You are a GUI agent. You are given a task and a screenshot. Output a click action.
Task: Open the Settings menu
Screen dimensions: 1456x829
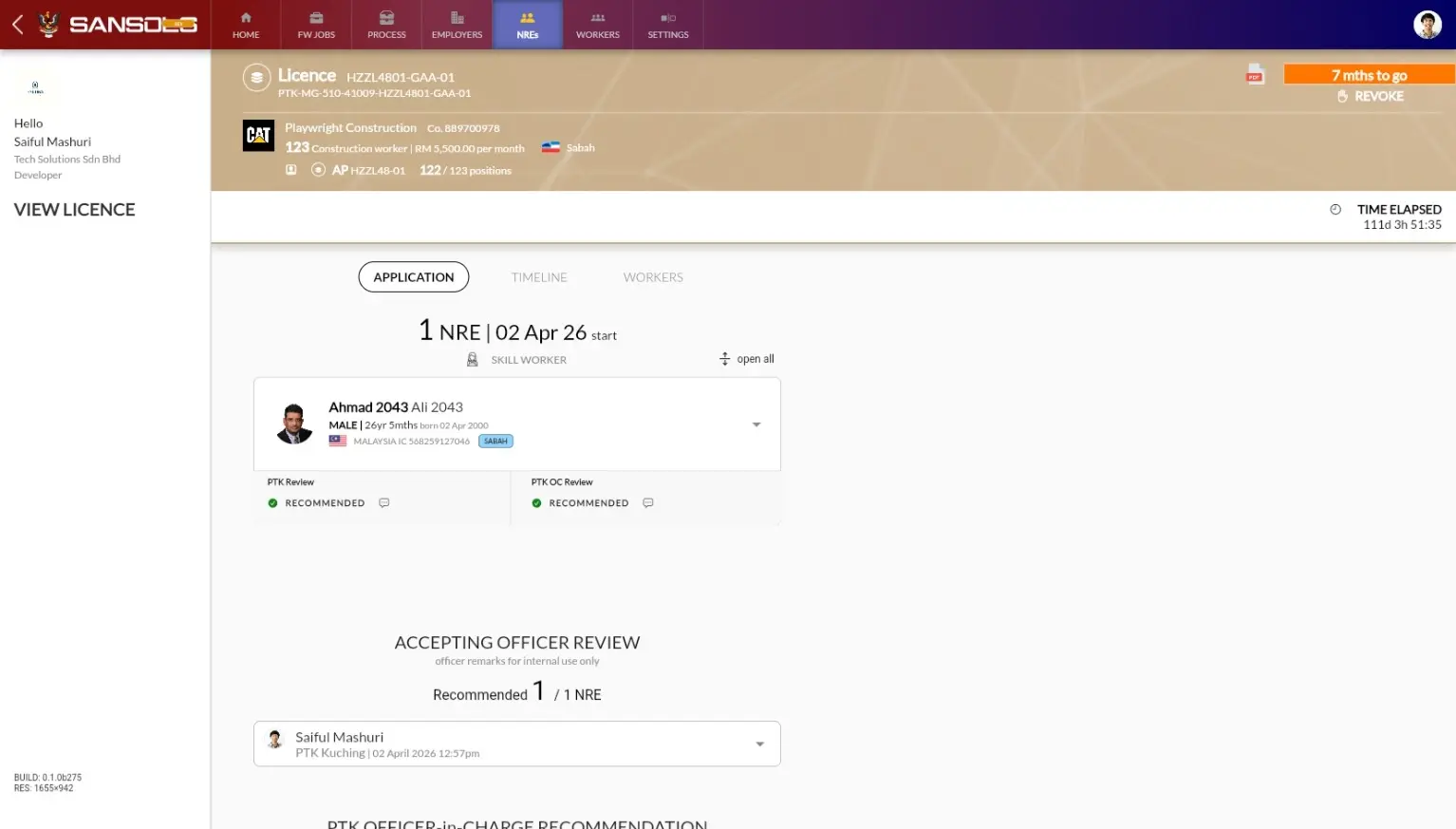coord(668,25)
